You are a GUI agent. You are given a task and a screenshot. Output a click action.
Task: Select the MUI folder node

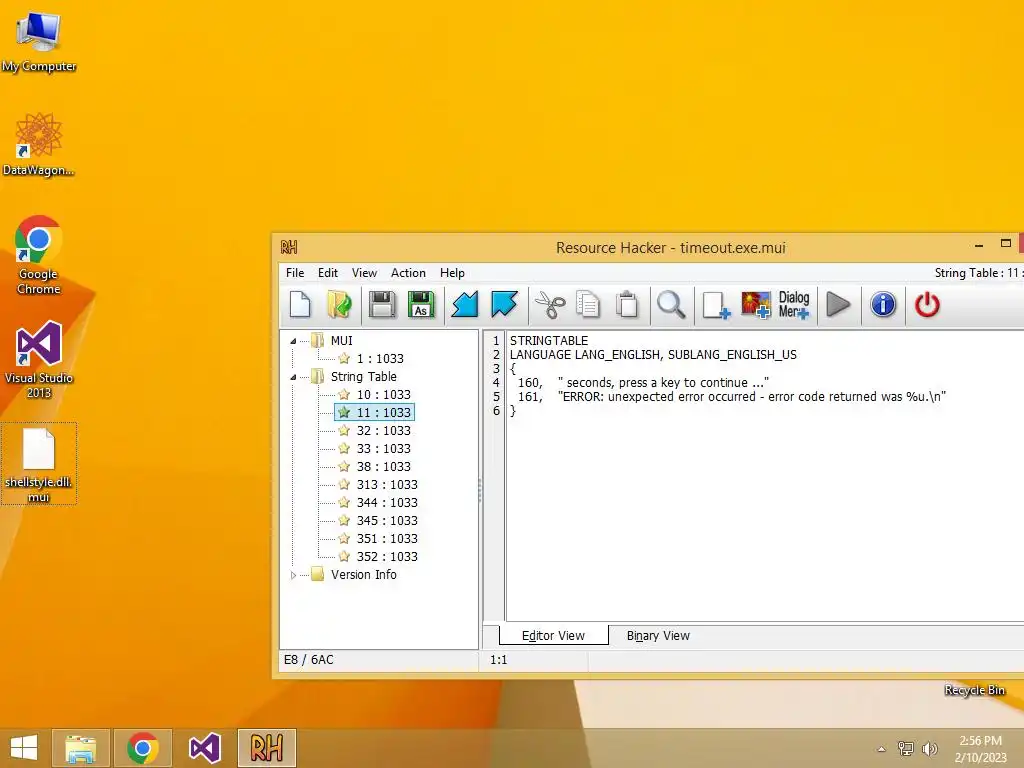point(342,341)
